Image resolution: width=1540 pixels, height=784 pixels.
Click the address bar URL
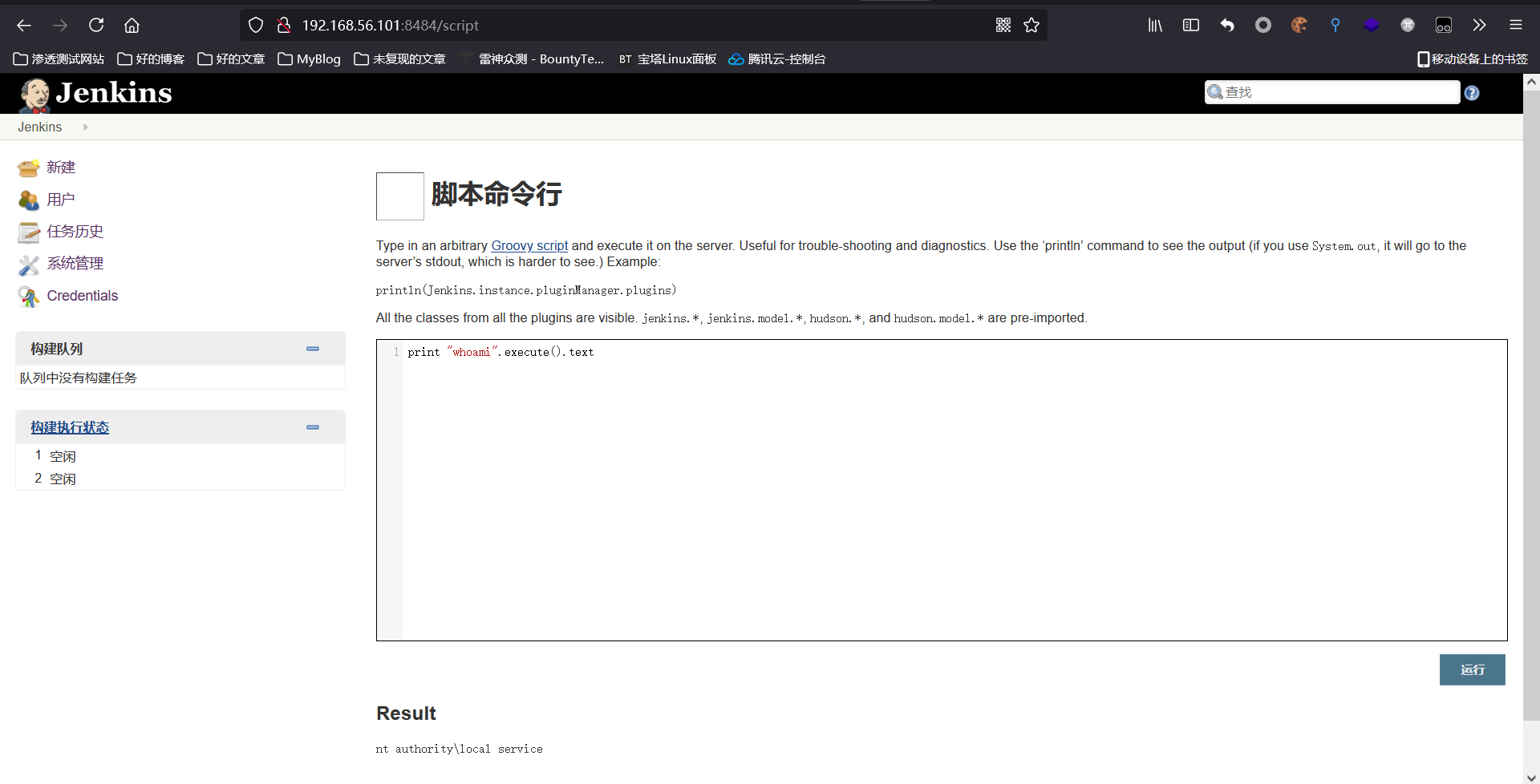click(x=391, y=26)
